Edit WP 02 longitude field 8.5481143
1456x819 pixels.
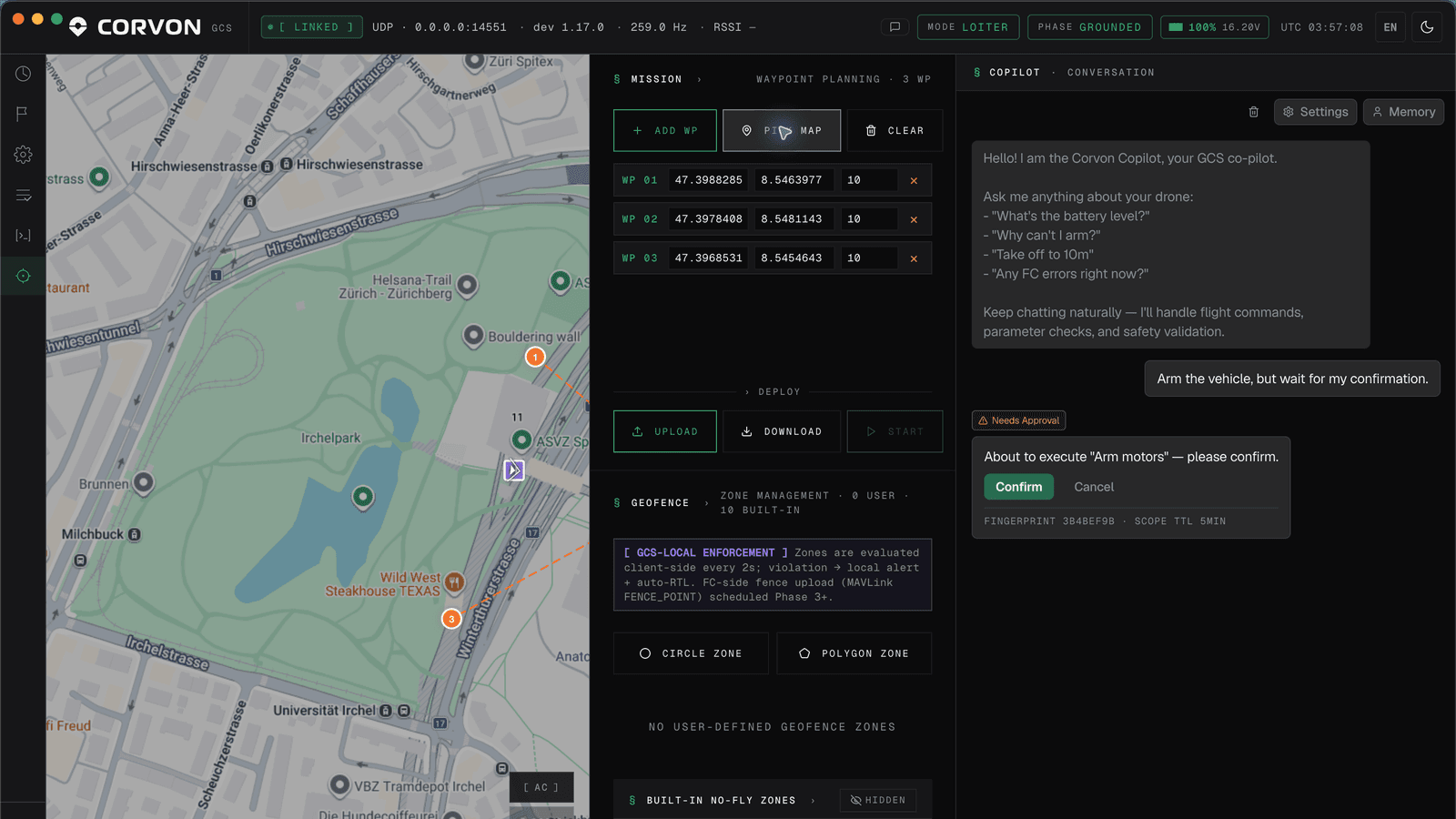pos(795,219)
